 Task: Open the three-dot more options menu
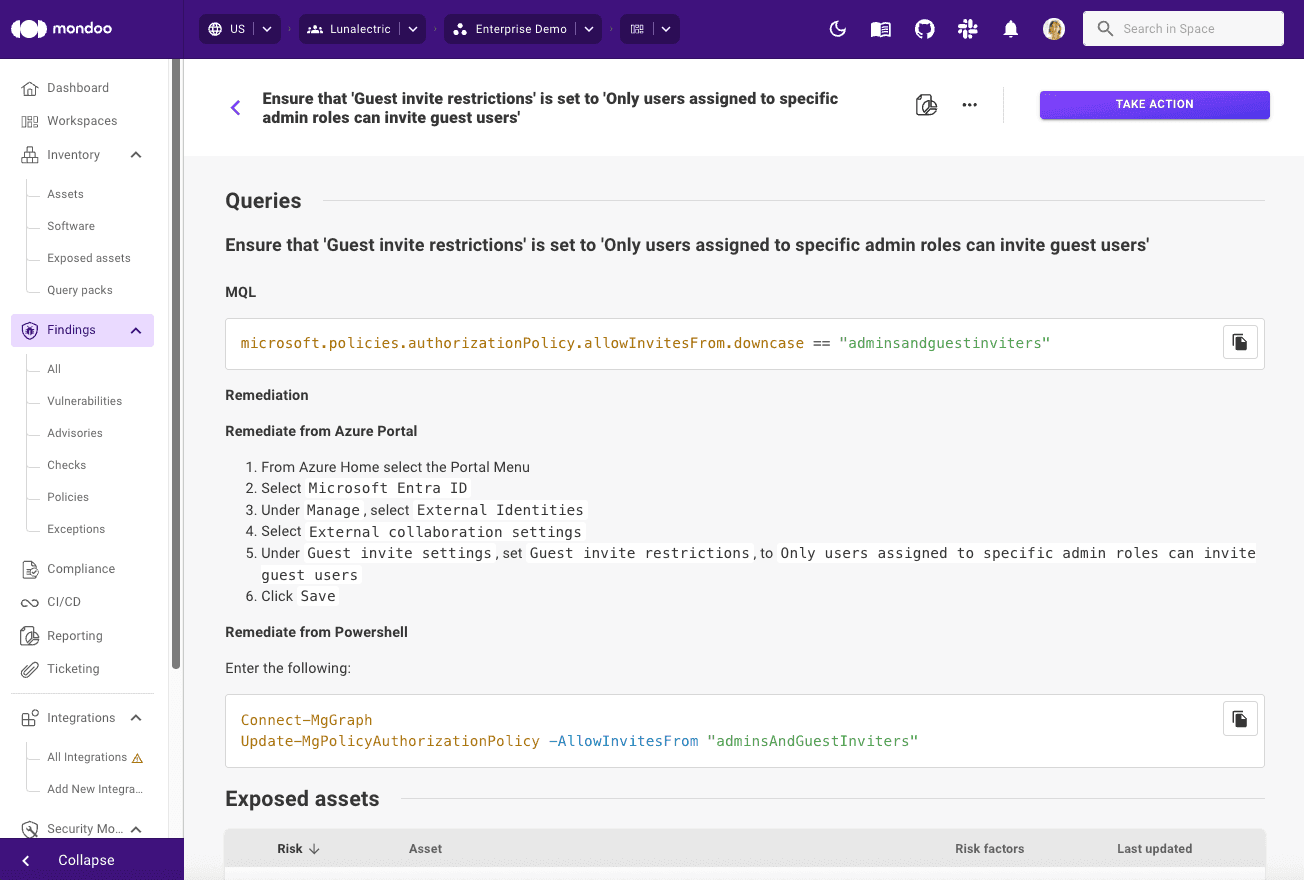click(x=969, y=105)
